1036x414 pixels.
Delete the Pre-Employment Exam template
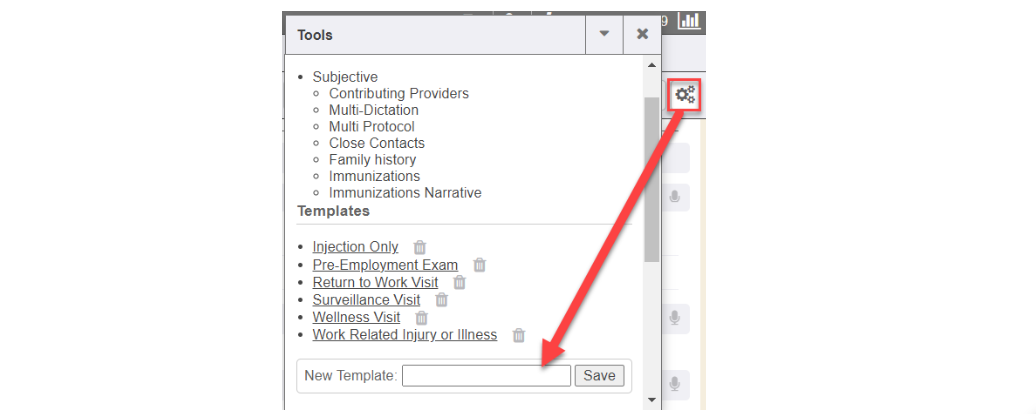[x=480, y=265]
